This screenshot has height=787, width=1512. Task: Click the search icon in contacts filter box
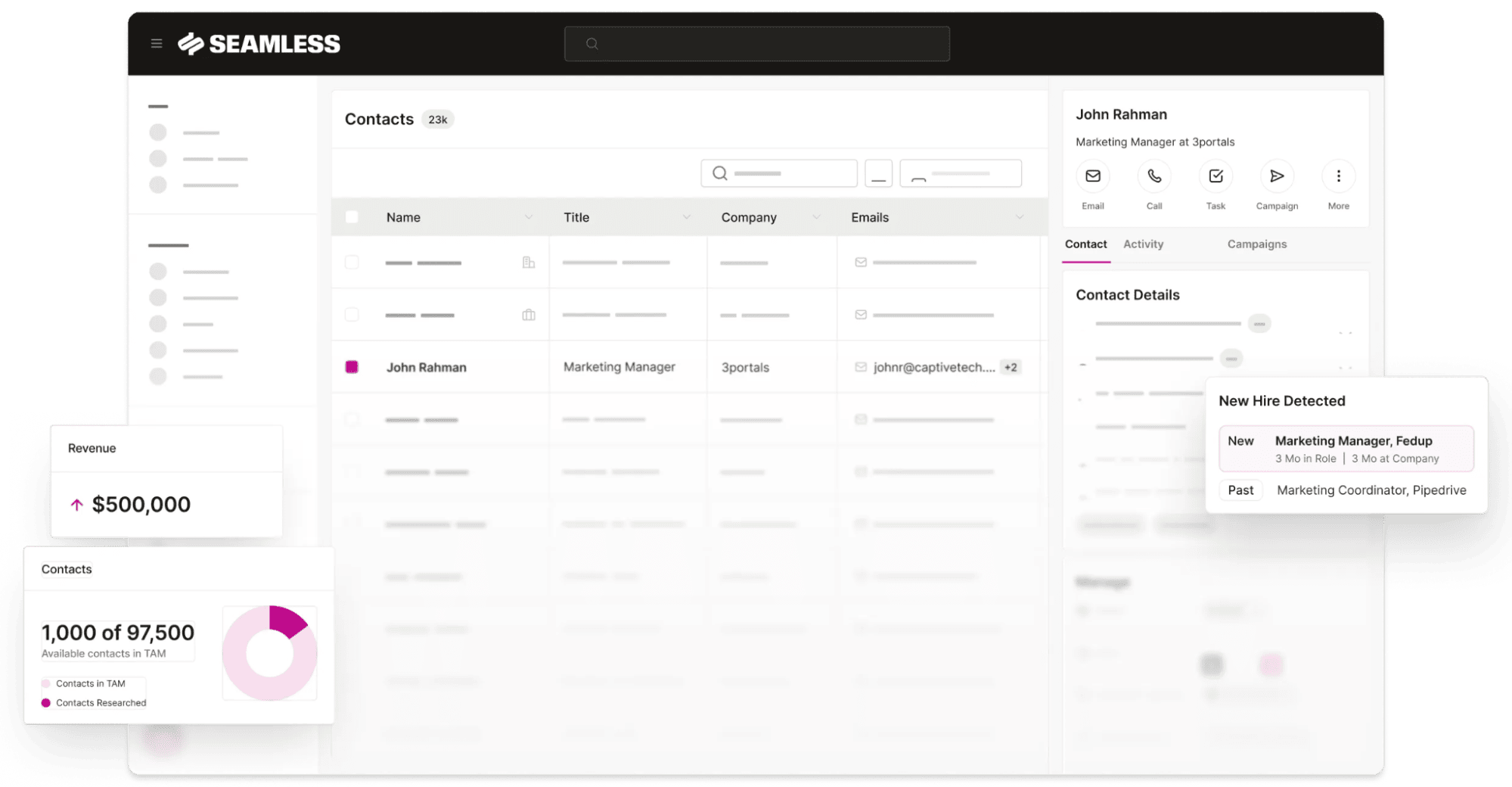pyautogui.click(x=720, y=173)
